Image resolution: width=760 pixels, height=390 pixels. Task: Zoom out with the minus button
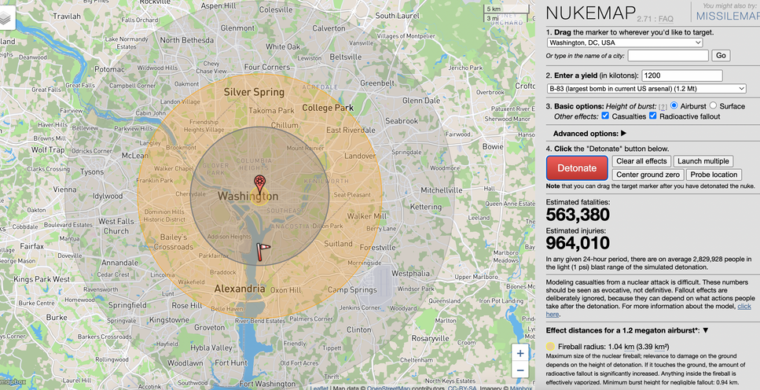(520, 371)
